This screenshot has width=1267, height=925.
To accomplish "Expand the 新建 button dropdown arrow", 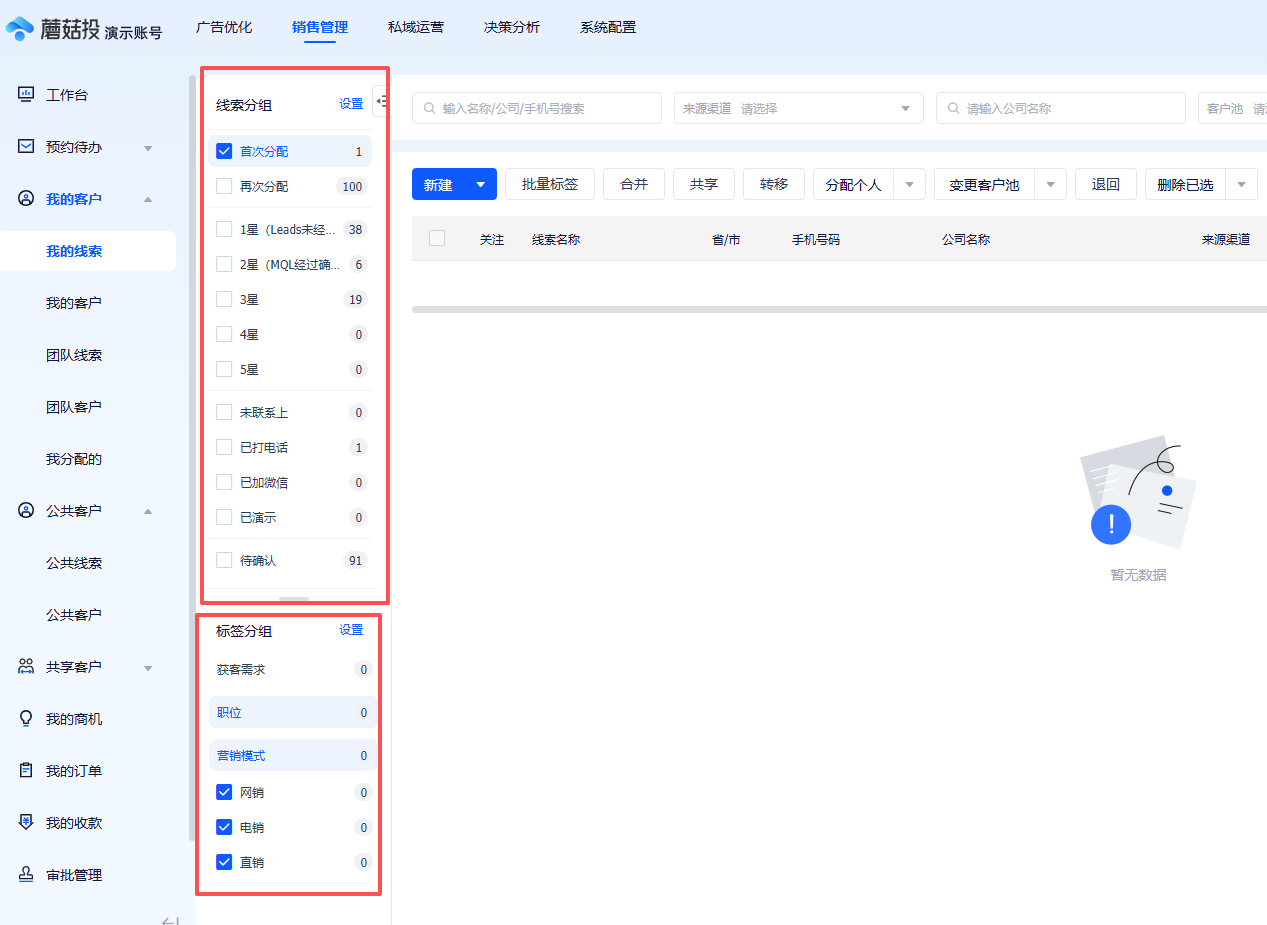I will [x=479, y=183].
